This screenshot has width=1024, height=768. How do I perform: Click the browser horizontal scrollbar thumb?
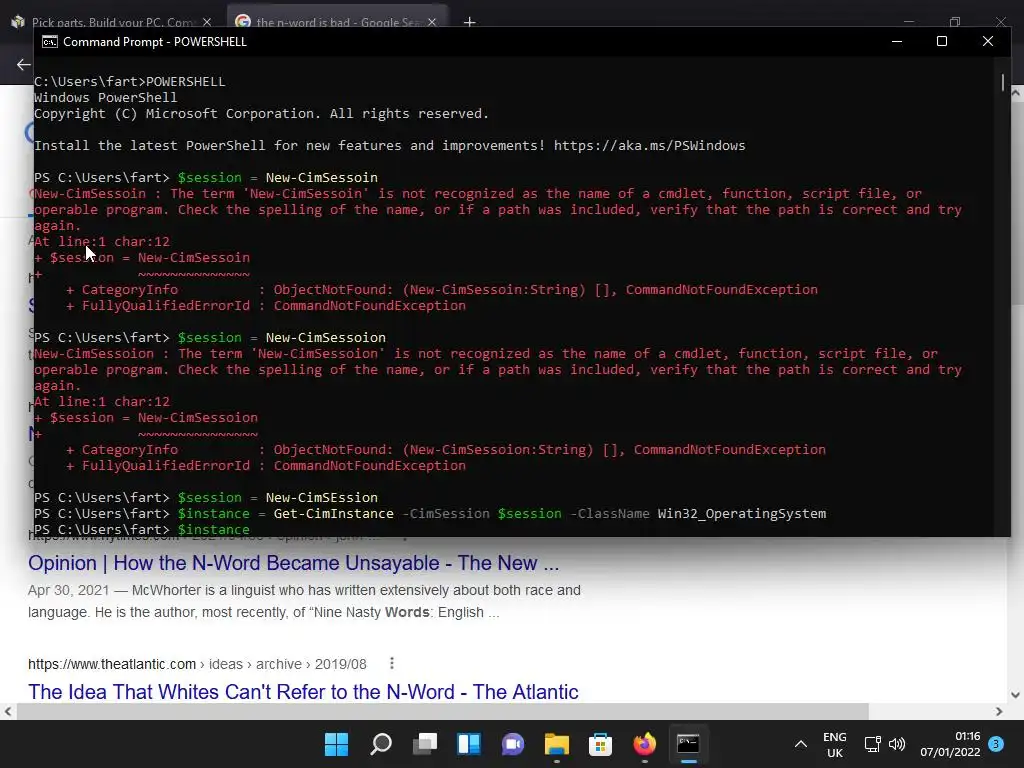[x=442, y=711]
